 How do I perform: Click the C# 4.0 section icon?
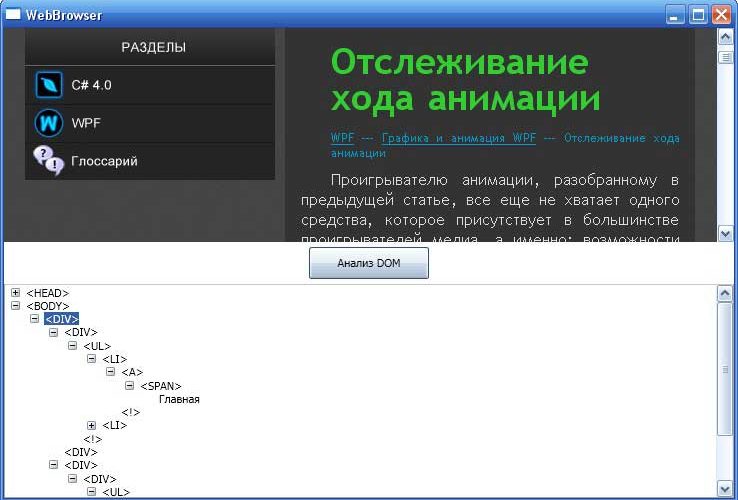[x=48, y=85]
